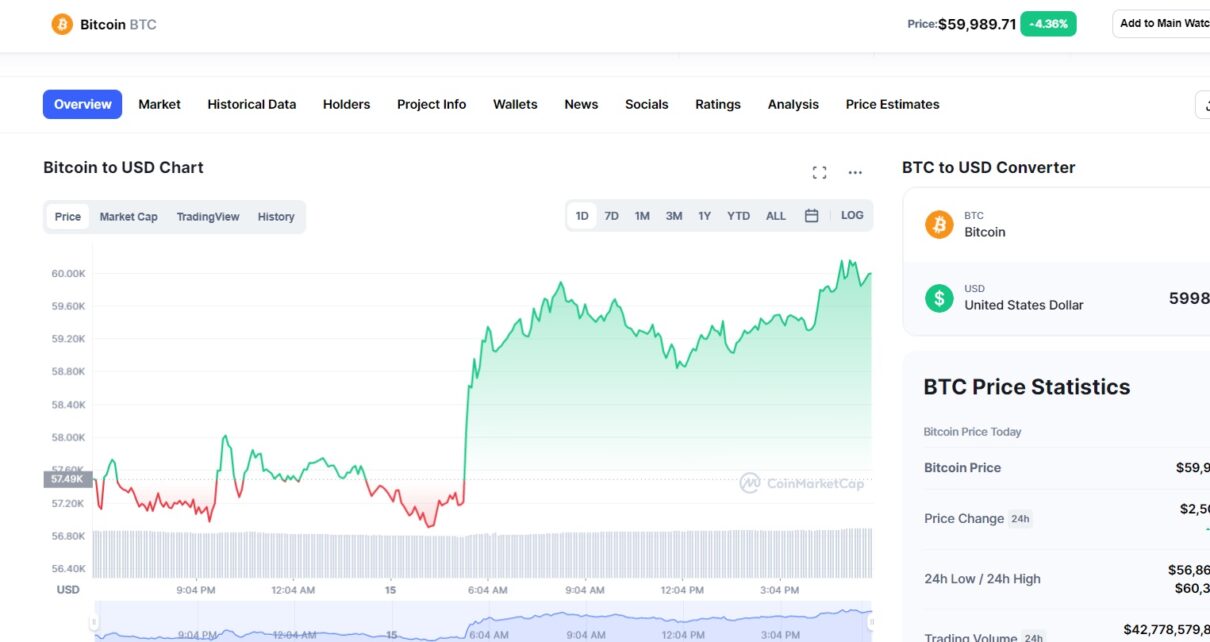Choose the 1Y time range
This screenshot has height=642, width=1210.
point(705,216)
